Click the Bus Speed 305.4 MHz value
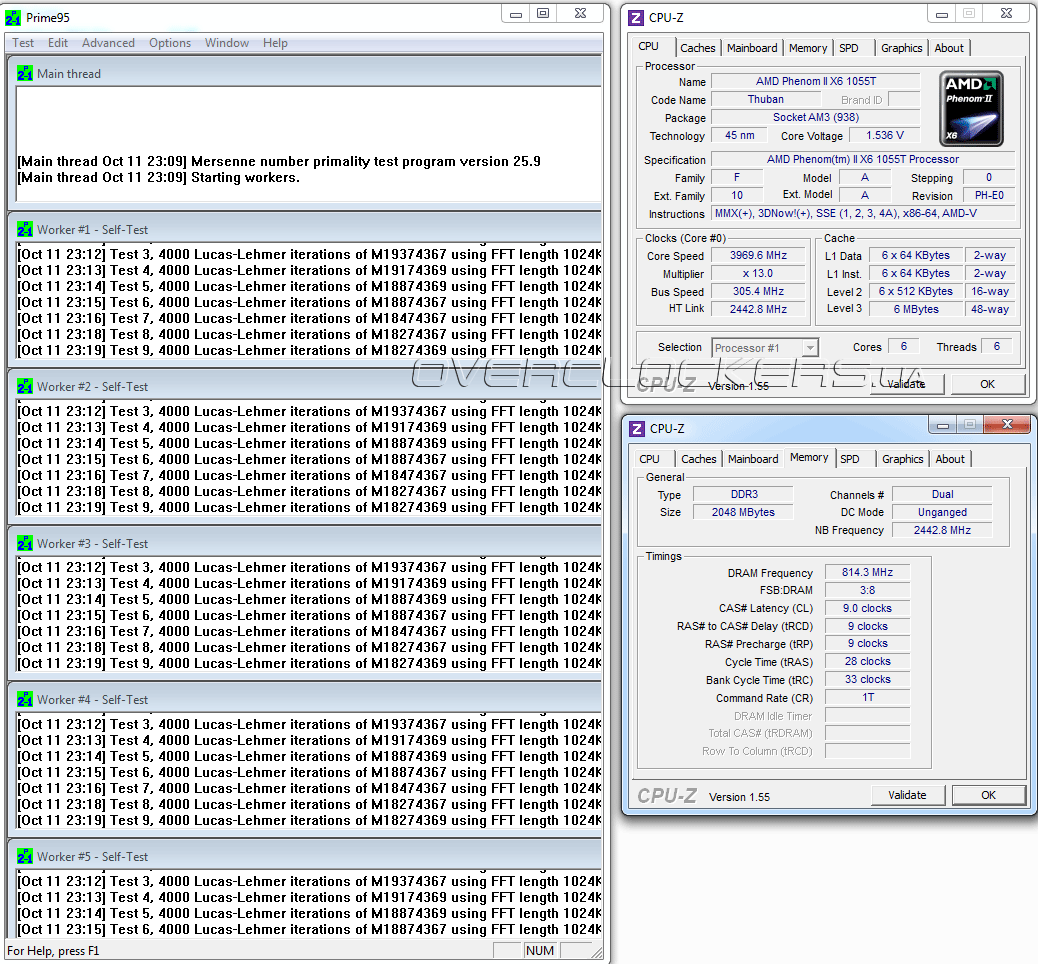 758,291
